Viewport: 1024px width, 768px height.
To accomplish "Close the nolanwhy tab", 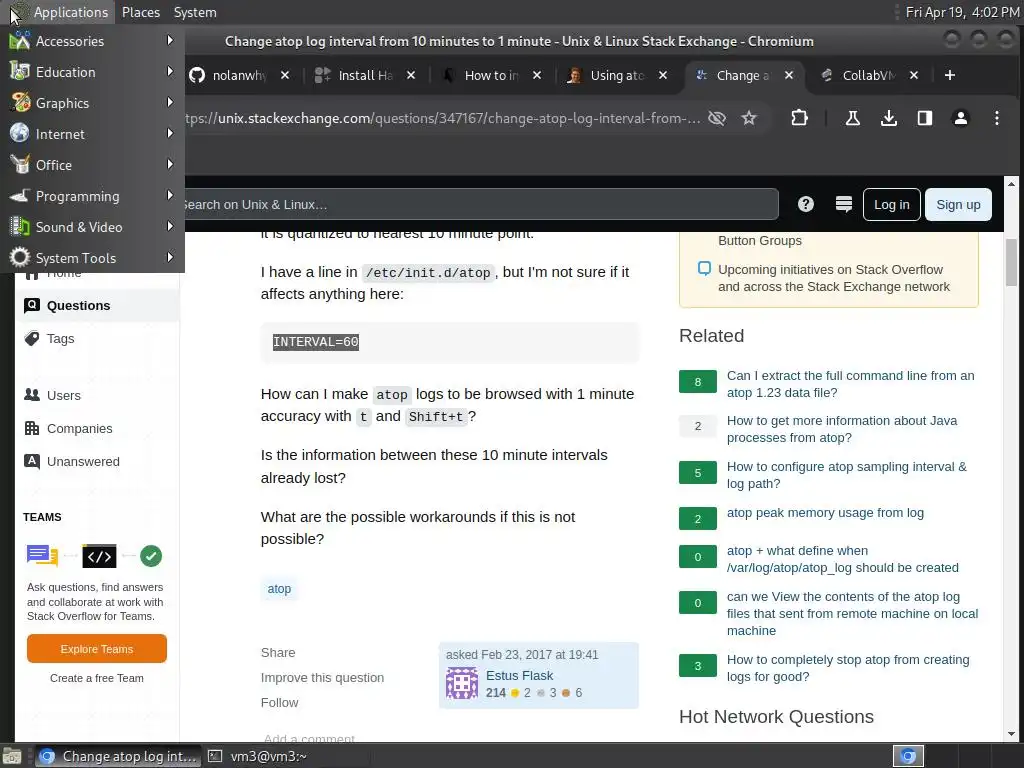I will pyautogui.click(x=285, y=75).
